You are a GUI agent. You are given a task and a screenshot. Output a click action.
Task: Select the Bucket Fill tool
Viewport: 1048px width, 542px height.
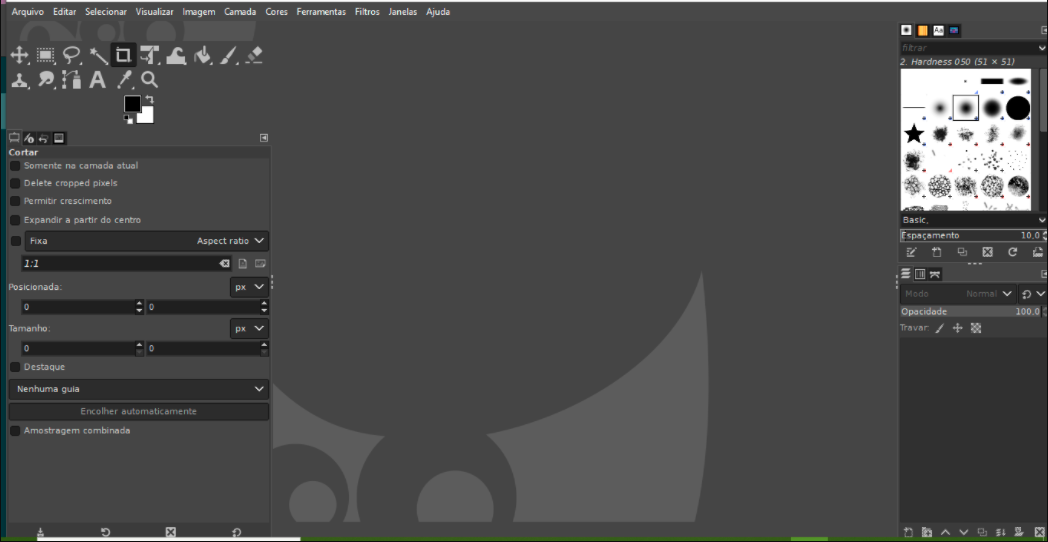[202, 55]
